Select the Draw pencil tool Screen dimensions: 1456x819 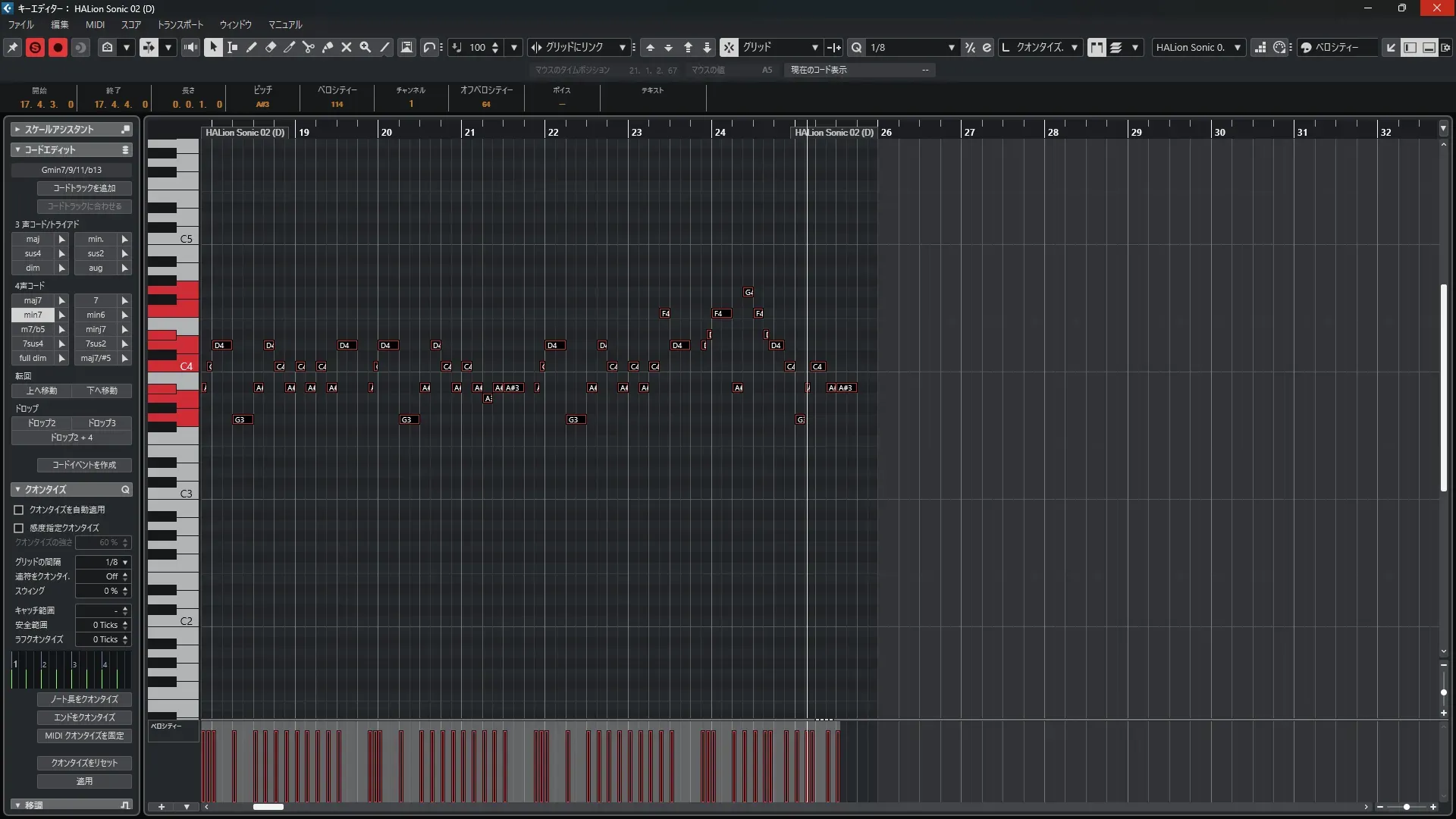[252, 47]
